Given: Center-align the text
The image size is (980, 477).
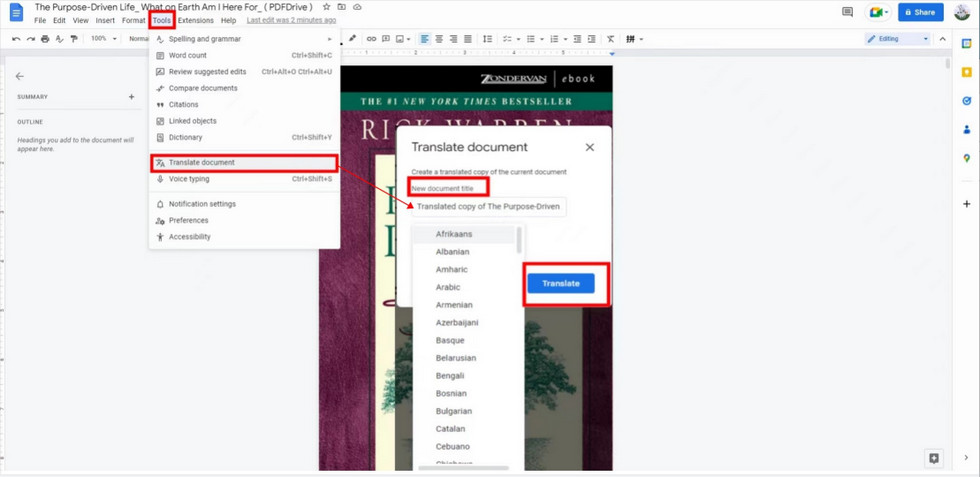Looking at the screenshot, I should (439, 39).
